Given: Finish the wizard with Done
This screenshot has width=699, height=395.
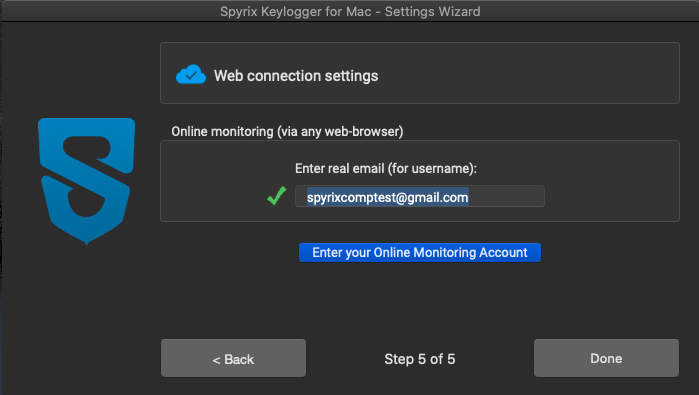Looking at the screenshot, I should click(x=606, y=358).
